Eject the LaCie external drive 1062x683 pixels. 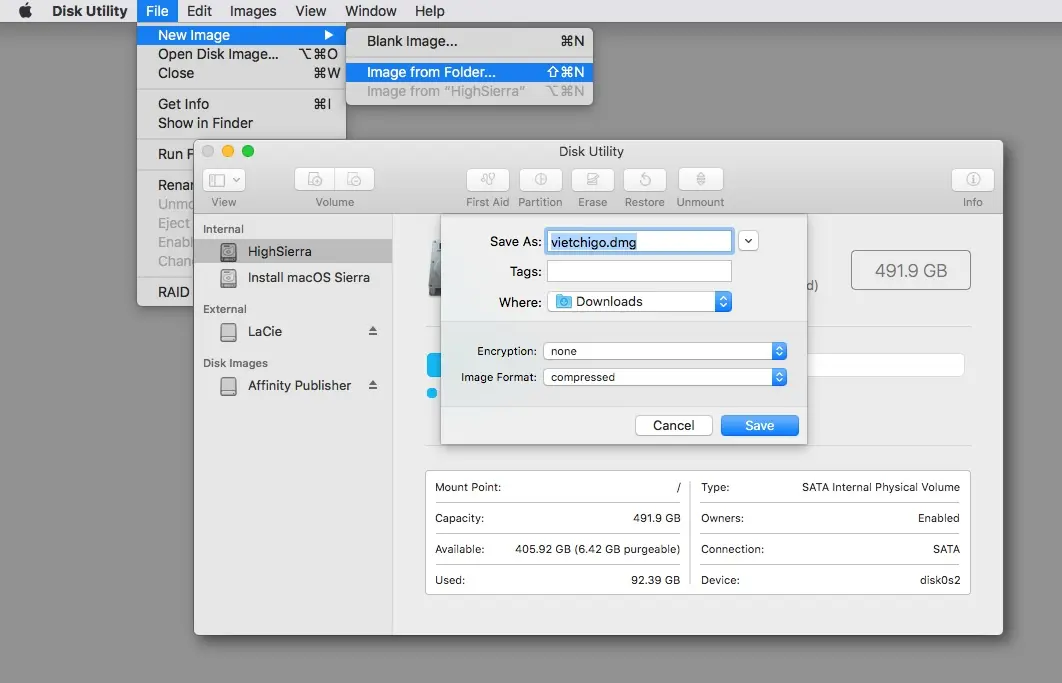click(x=373, y=331)
